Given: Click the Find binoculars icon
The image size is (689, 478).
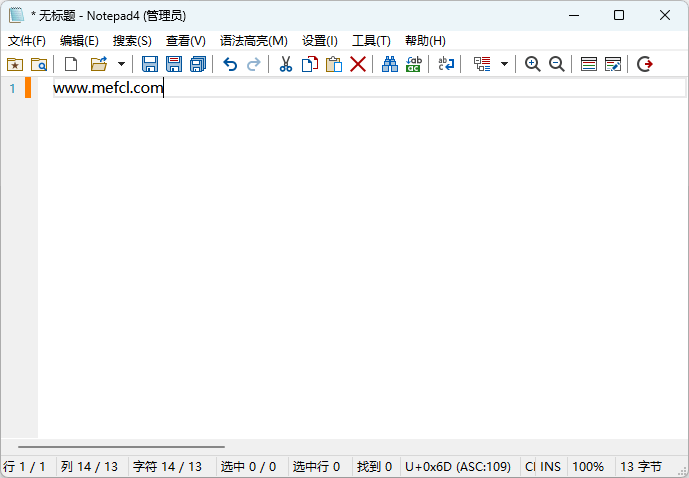Looking at the screenshot, I should click(x=389, y=64).
